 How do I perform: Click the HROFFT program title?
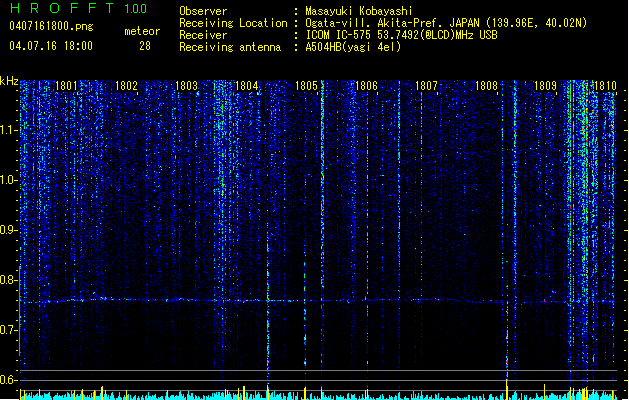(62, 8)
